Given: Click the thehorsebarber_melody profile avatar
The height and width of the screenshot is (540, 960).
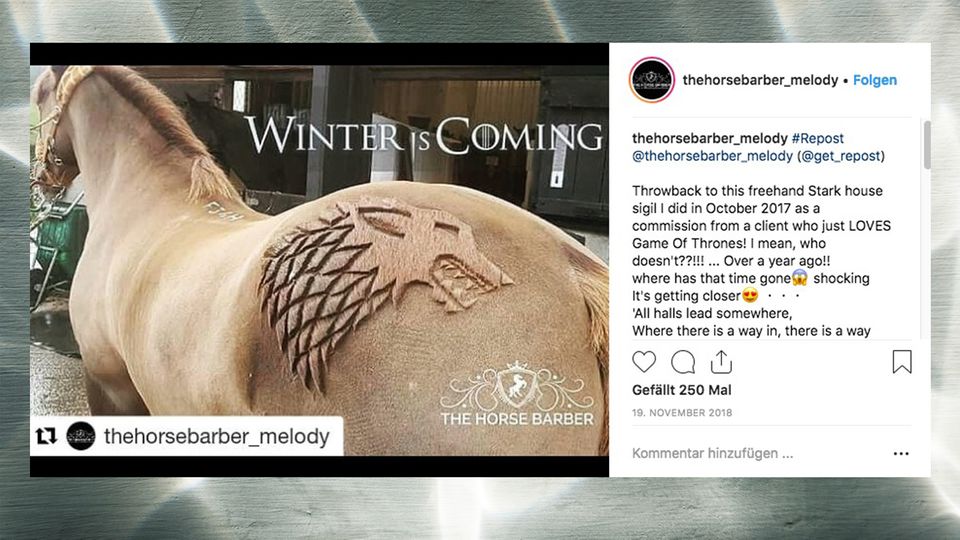Looking at the screenshot, I should (651, 80).
